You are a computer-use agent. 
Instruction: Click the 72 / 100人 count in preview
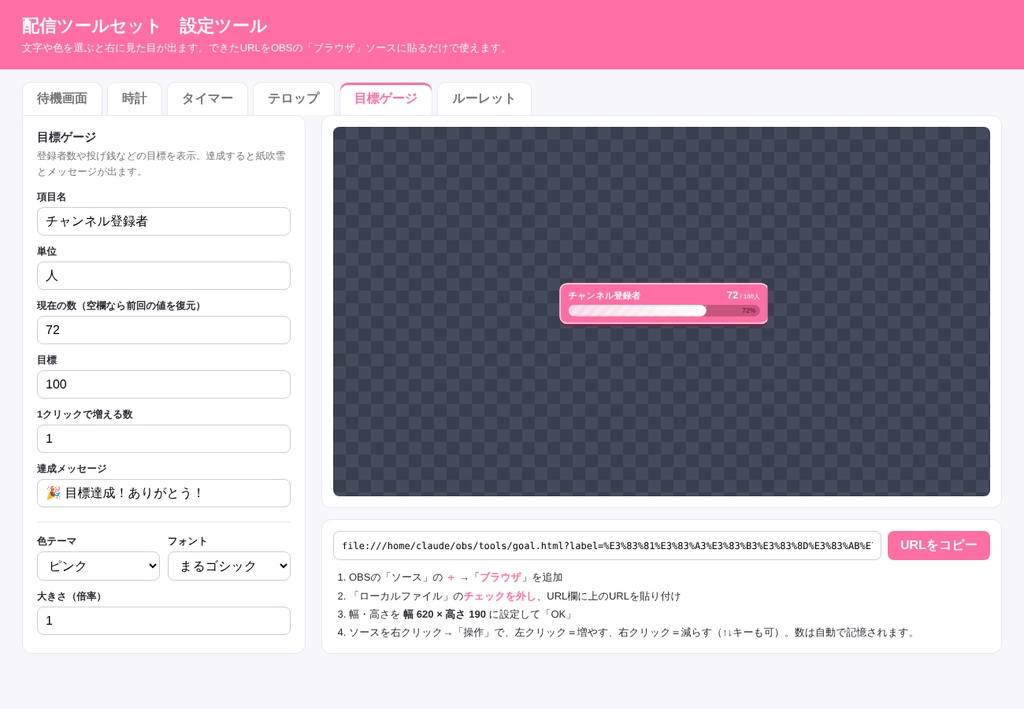pos(743,296)
